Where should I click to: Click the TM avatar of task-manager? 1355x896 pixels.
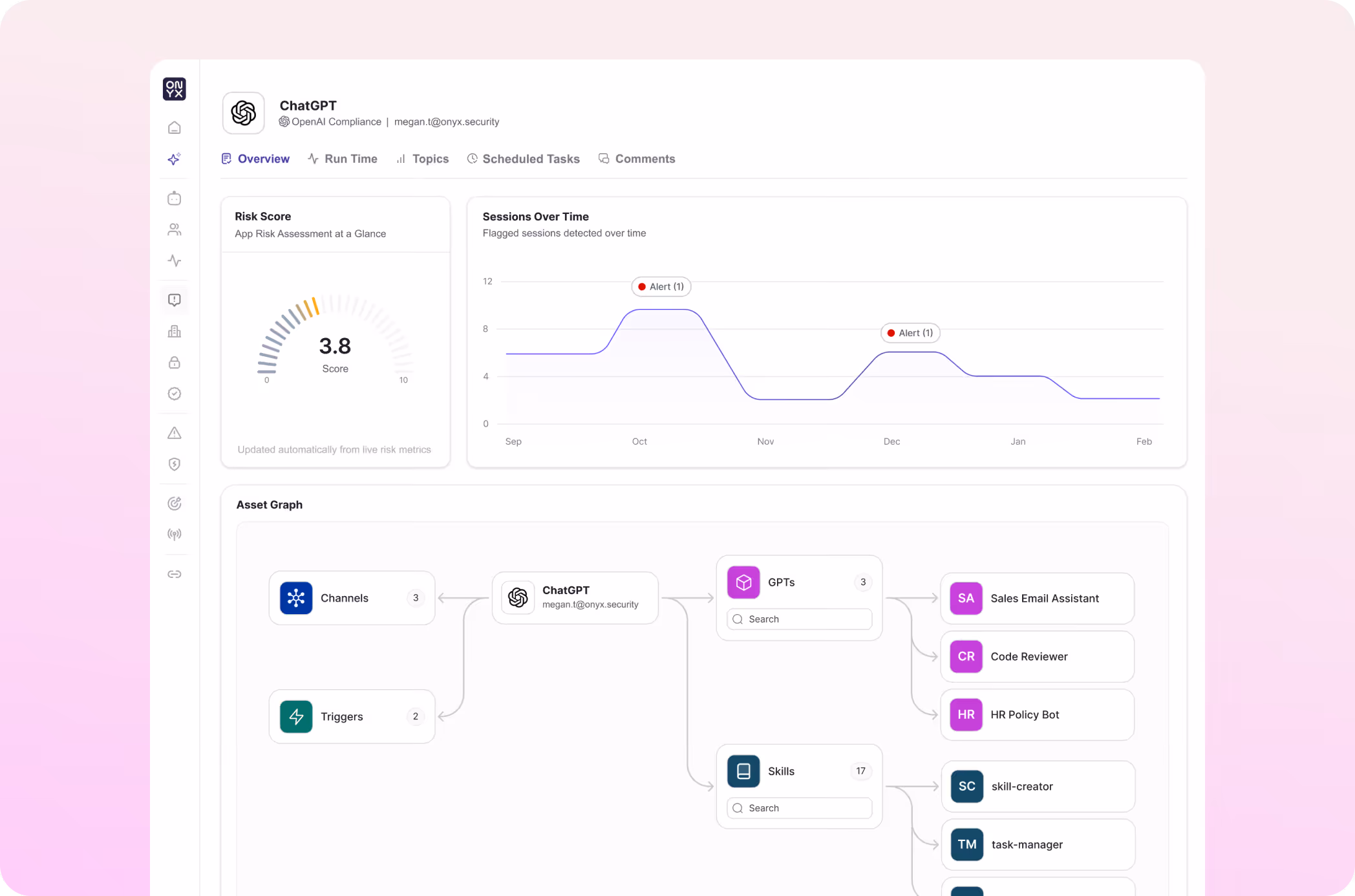click(967, 845)
